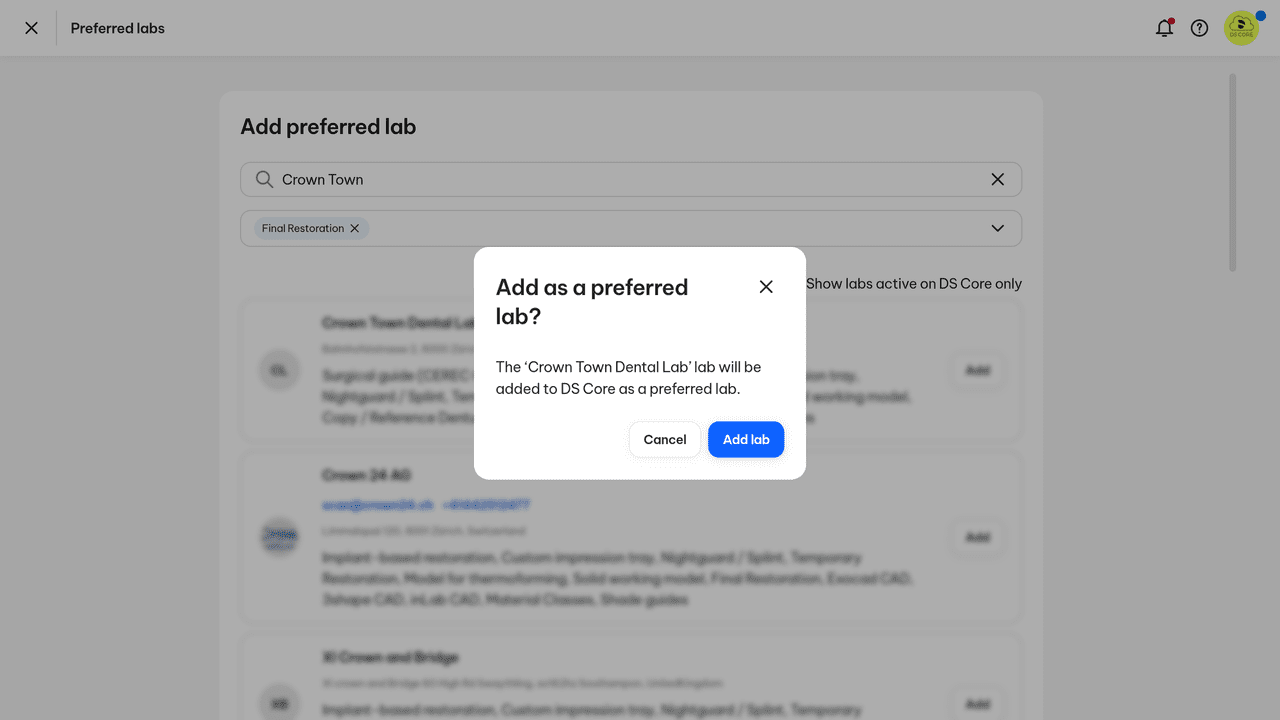Clear the Crown Town search text
Viewport: 1280px width, 720px height.
click(x=997, y=179)
